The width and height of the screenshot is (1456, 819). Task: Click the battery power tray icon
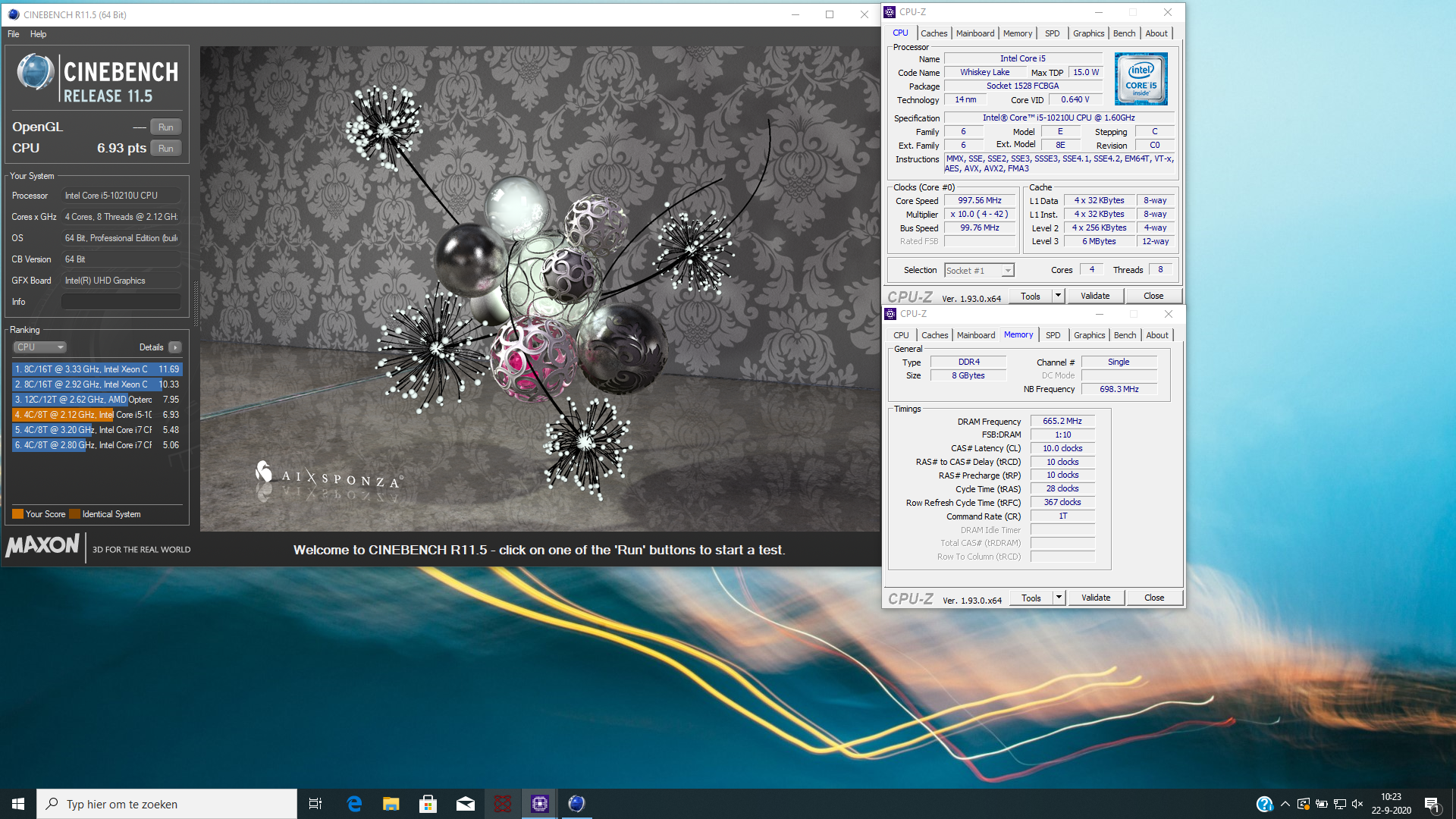(1322, 804)
